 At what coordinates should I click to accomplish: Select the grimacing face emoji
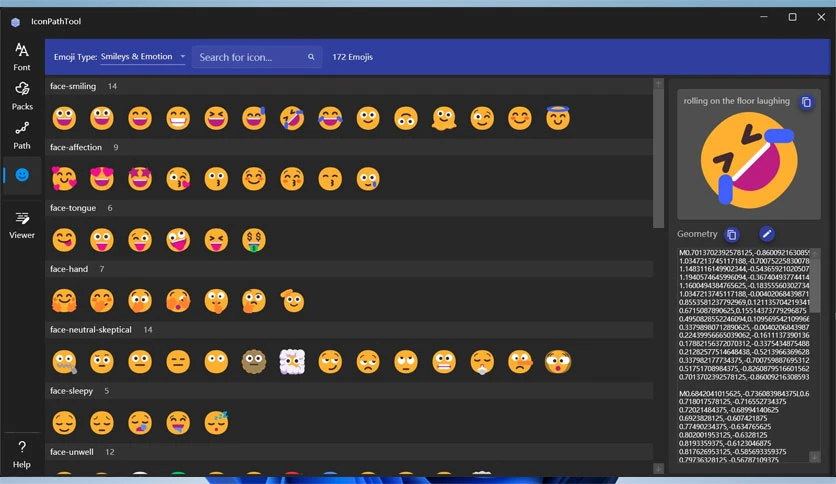[x=444, y=361]
